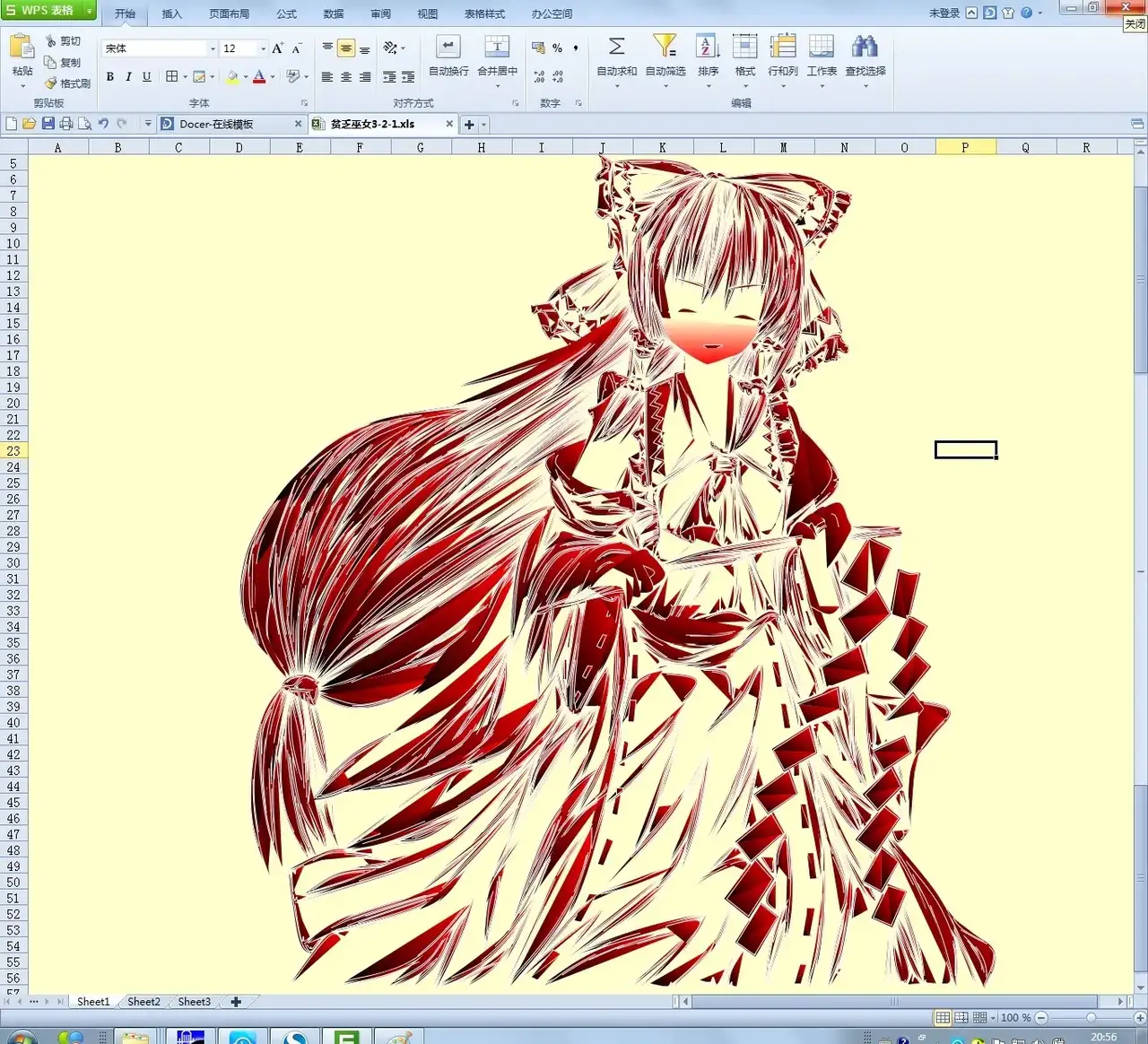Expand the font color dropdown arrow
1148x1044 pixels.
pyautogui.click(x=273, y=77)
